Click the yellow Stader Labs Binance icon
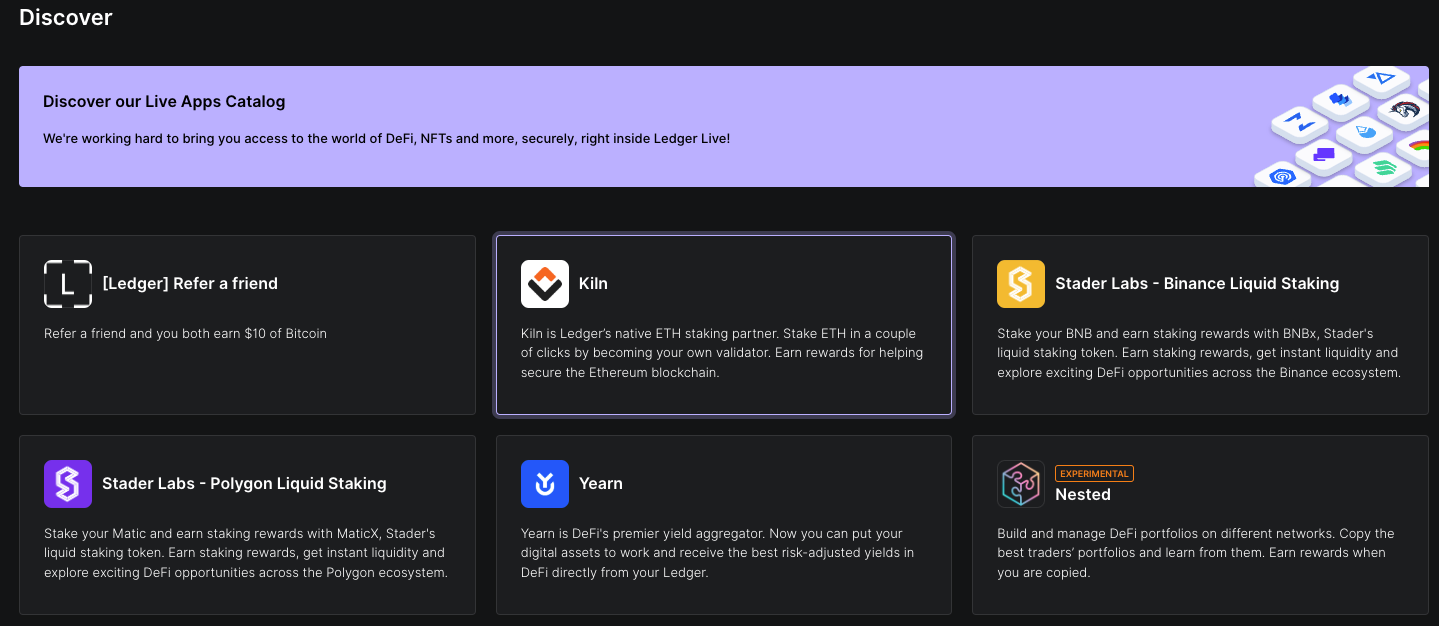 pos(1021,284)
